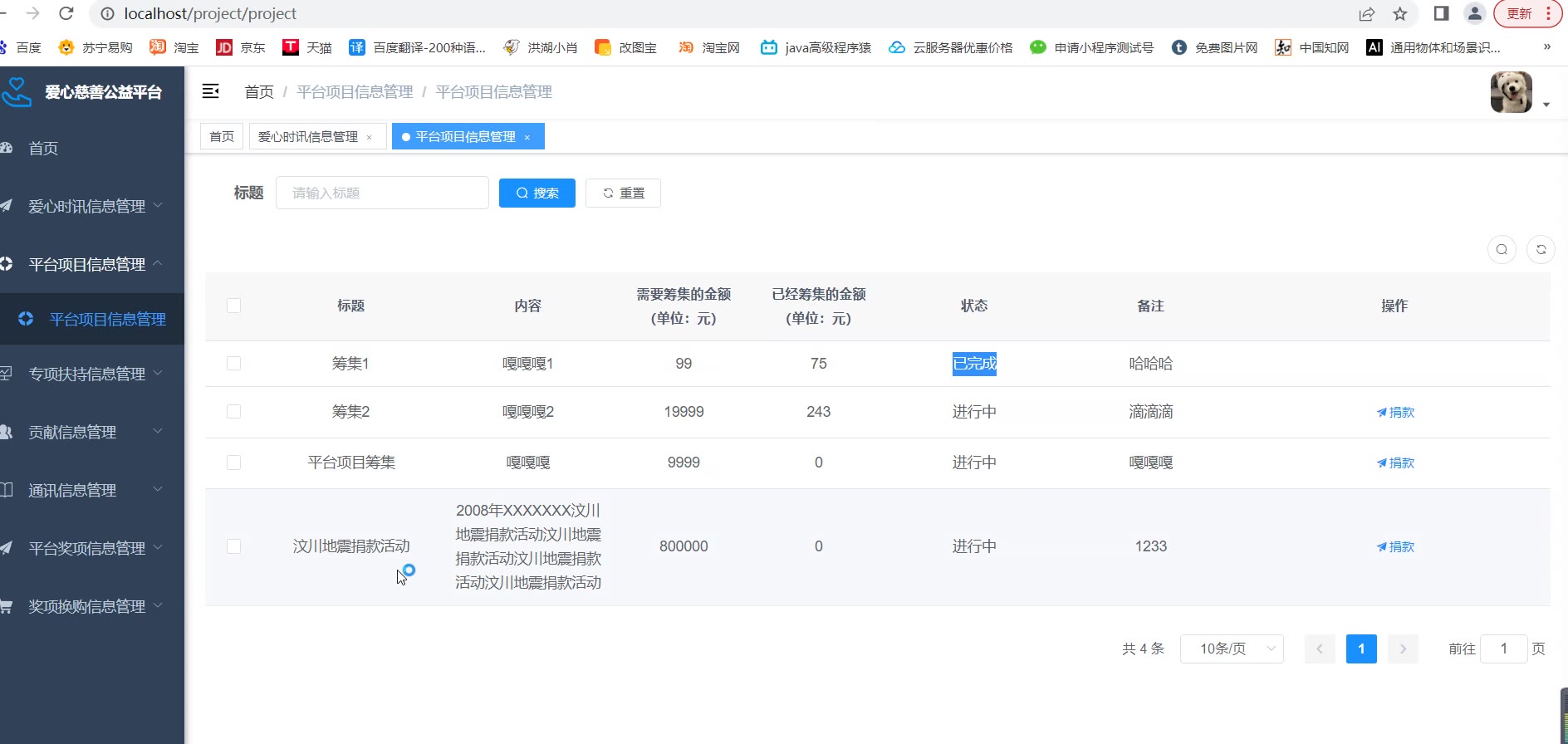Bookmark this page with the star icon
Viewport: 1568px width, 744px height.
[1400, 14]
